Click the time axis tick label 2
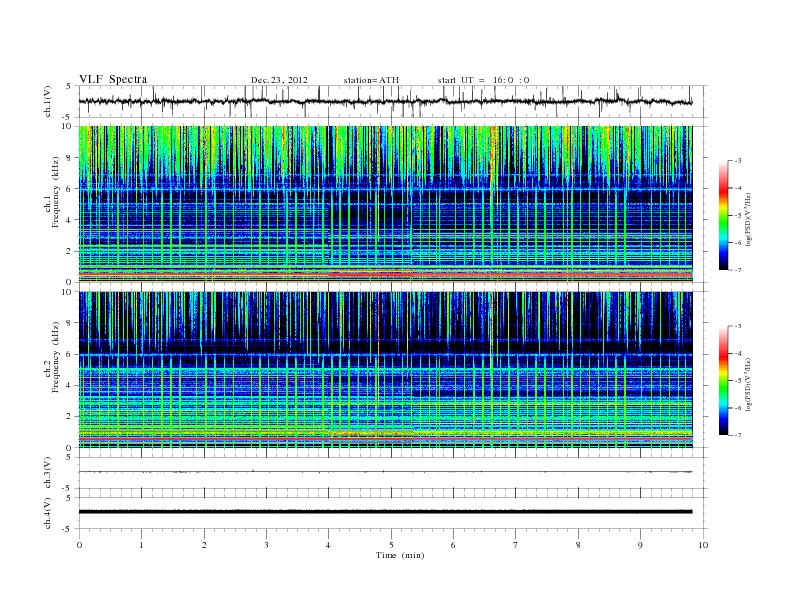 tap(204, 545)
